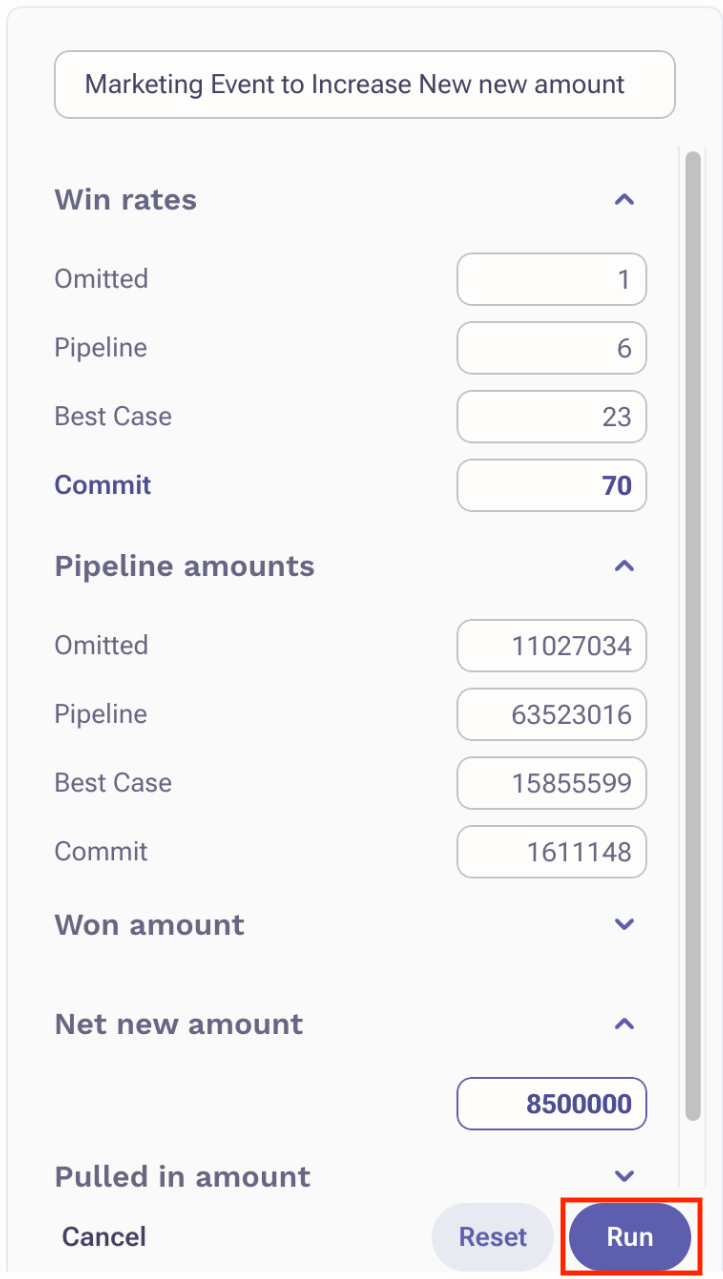723x1279 pixels.
Task: Select the Net new amount value 8500000
Action: [551, 1104]
